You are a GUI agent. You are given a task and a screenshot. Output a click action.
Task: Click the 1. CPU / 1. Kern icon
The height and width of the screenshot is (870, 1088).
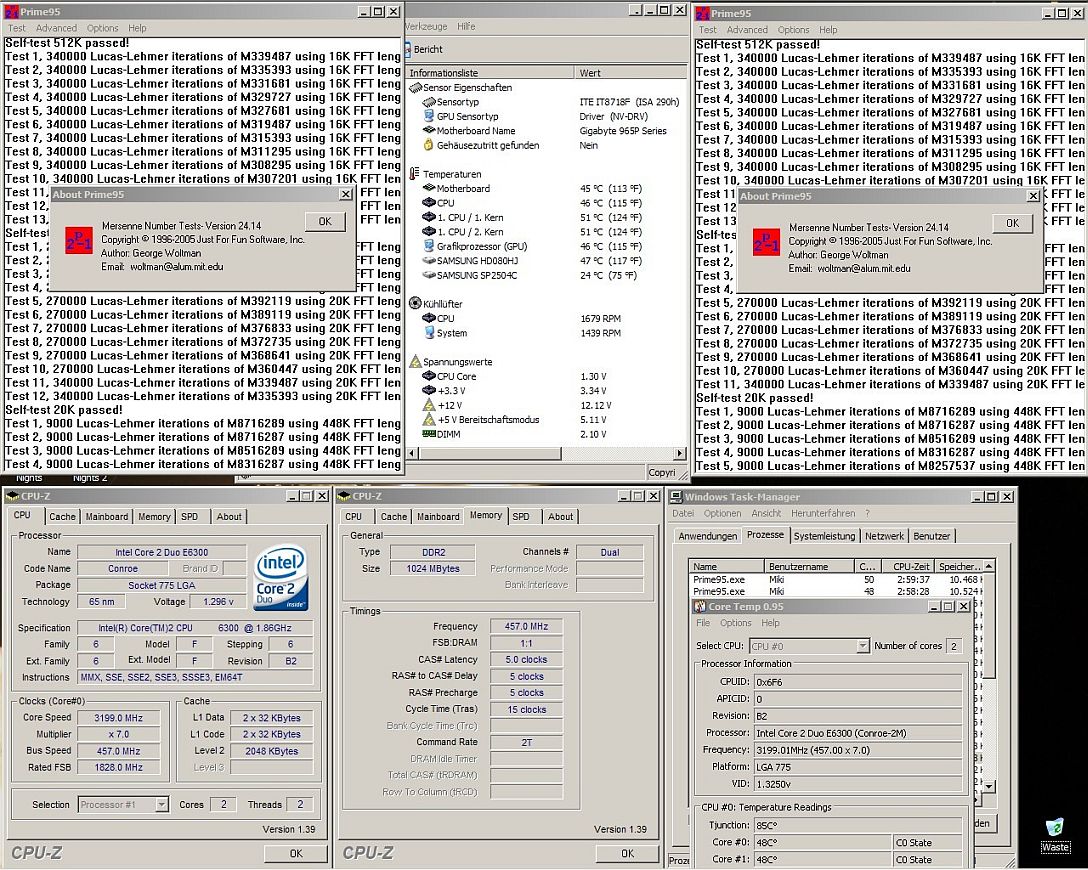pyautogui.click(x=429, y=217)
